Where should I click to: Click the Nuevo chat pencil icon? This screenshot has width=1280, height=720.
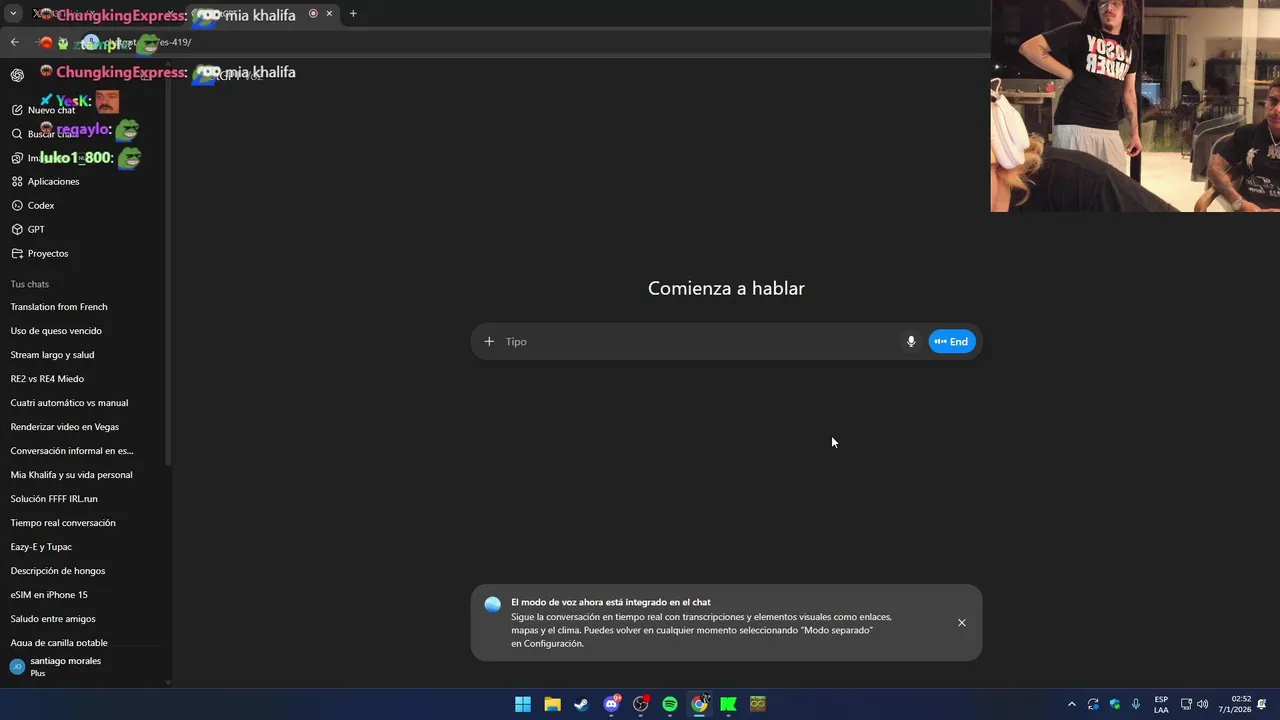[17, 110]
